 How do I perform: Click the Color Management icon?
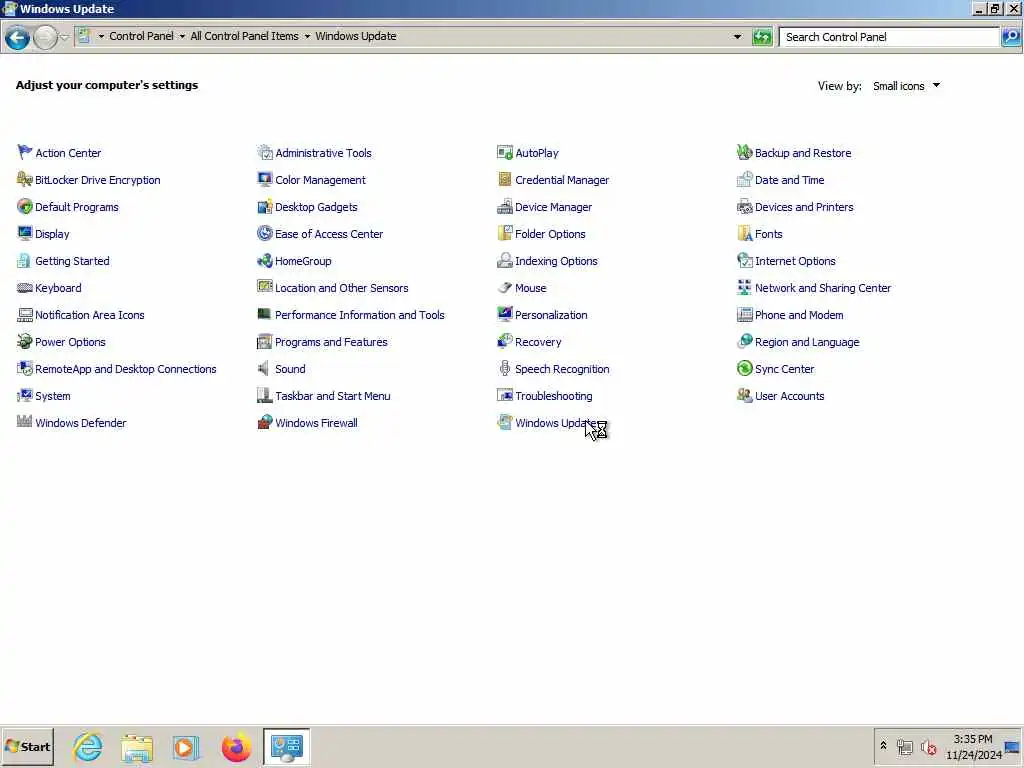[x=264, y=179]
